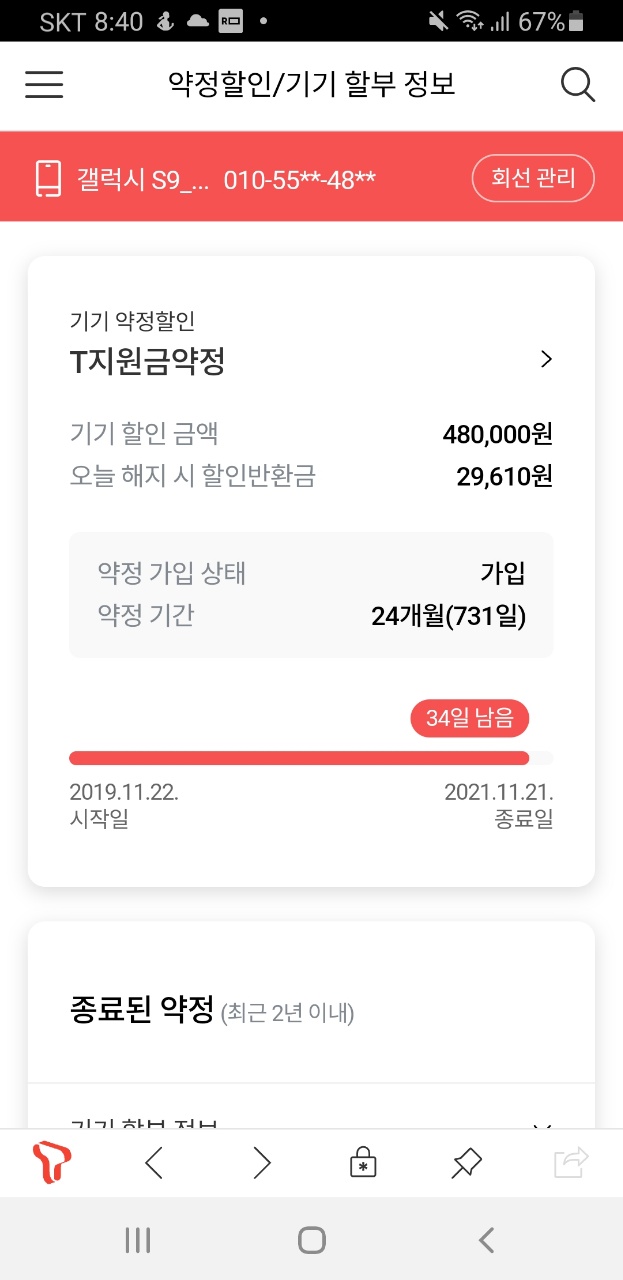Tap the share icon
Screen dimensions: 623x1280
pos(571,1163)
